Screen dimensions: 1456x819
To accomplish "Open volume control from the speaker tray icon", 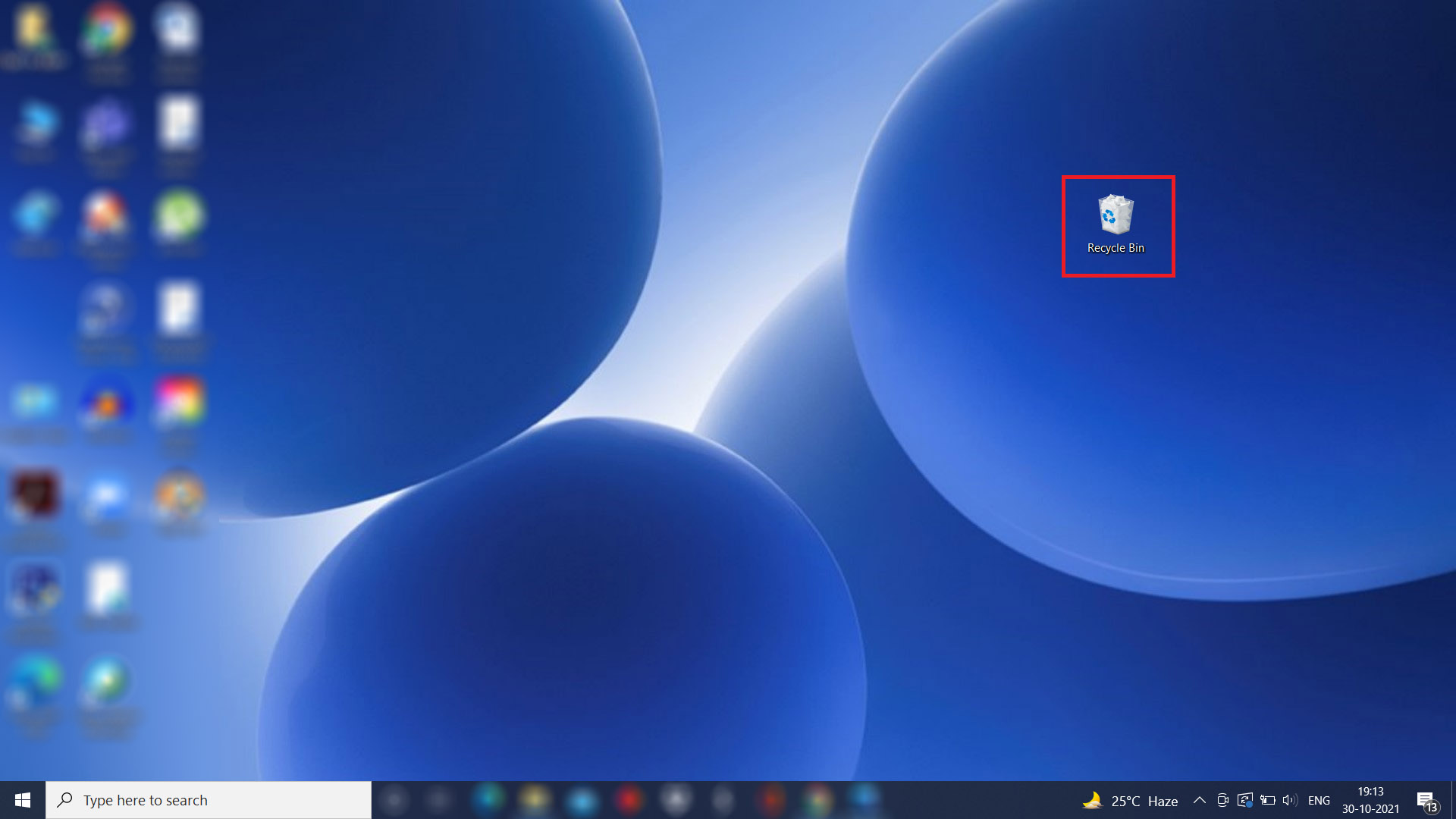I will pyautogui.click(x=1290, y=799).
